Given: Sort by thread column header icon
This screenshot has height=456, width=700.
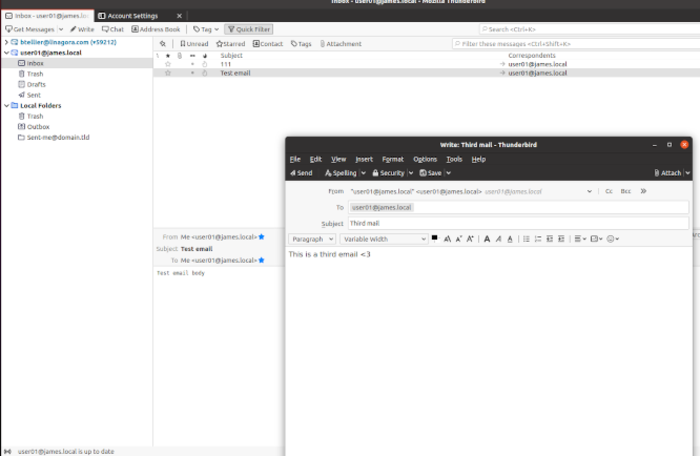Looking at the screenshot, I should (157, 55).
